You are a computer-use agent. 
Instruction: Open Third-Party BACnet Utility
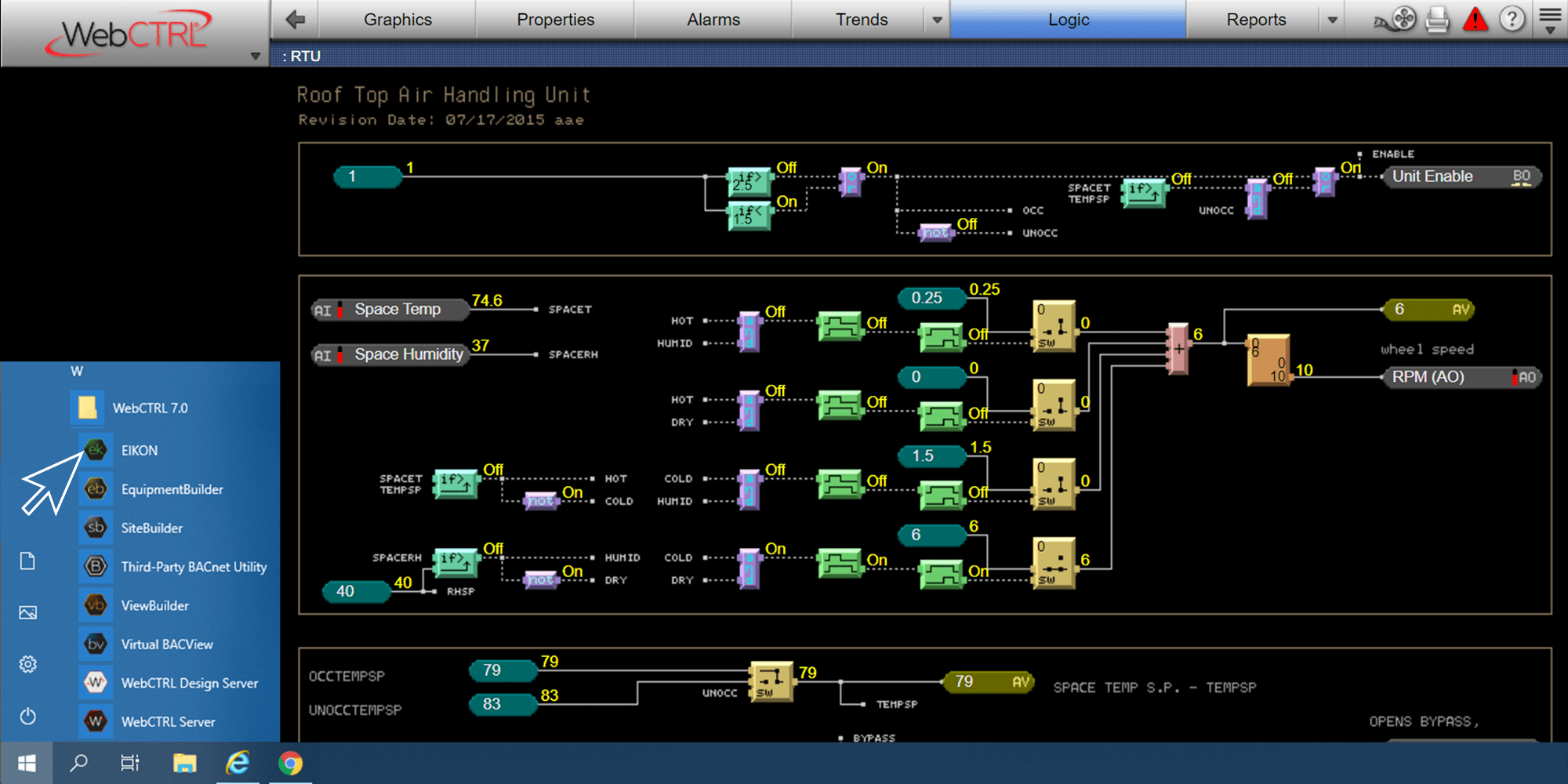(194, 566)
